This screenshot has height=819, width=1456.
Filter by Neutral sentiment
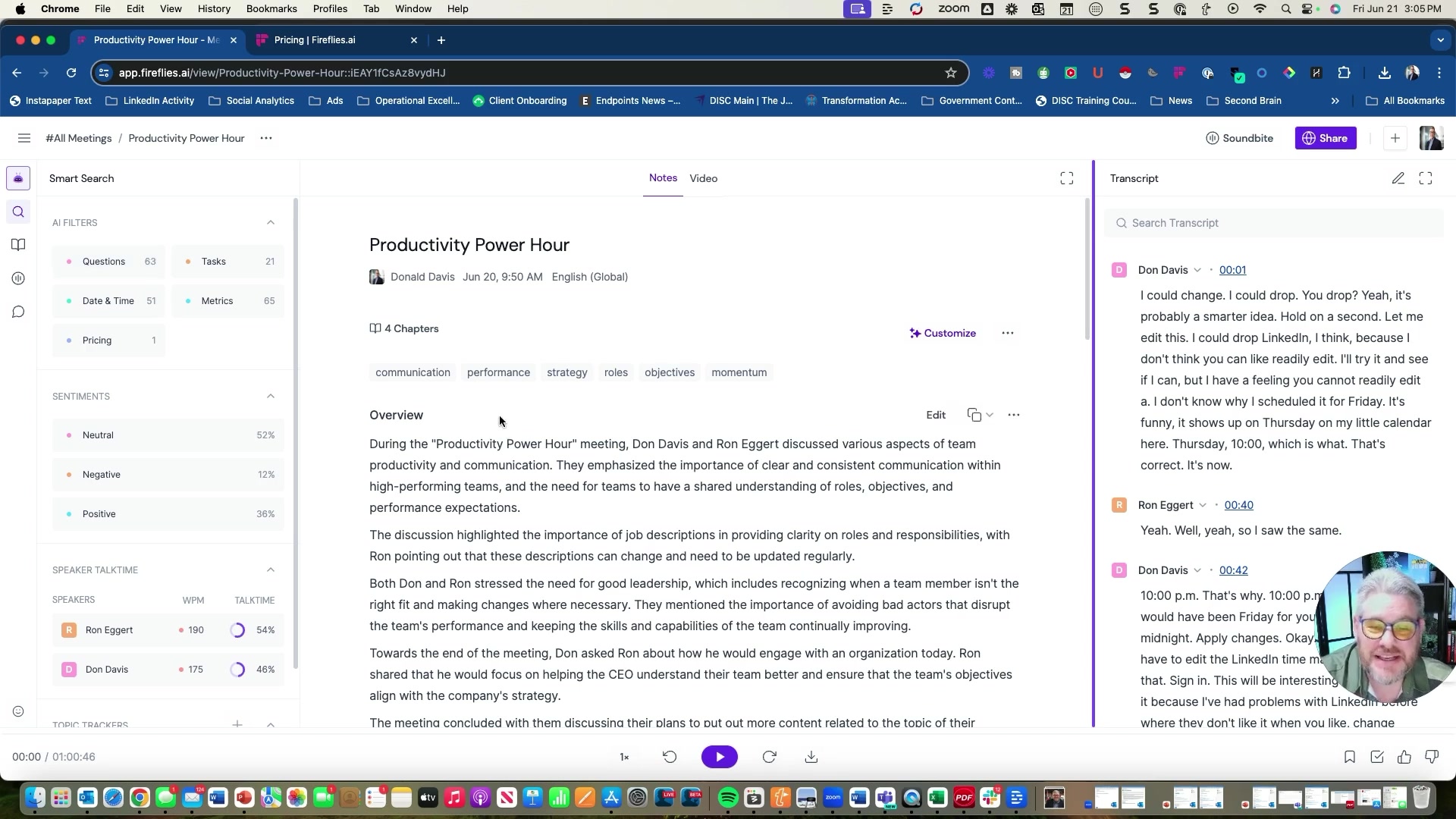(x=168, y=435)
